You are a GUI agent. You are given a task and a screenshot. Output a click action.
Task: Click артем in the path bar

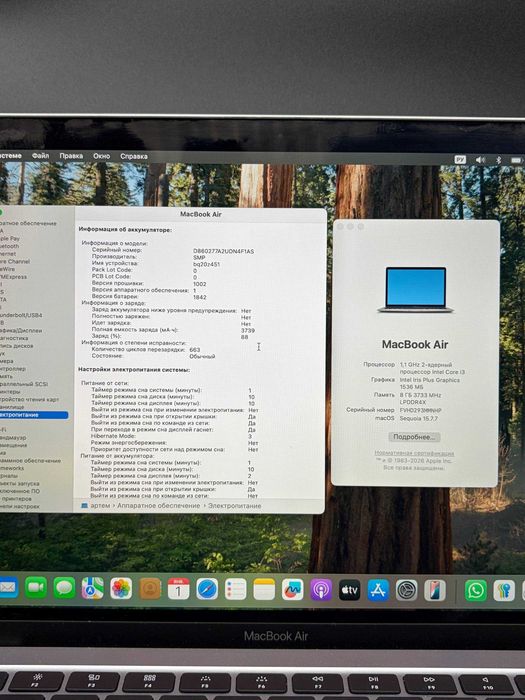click(x=100, y=505)
